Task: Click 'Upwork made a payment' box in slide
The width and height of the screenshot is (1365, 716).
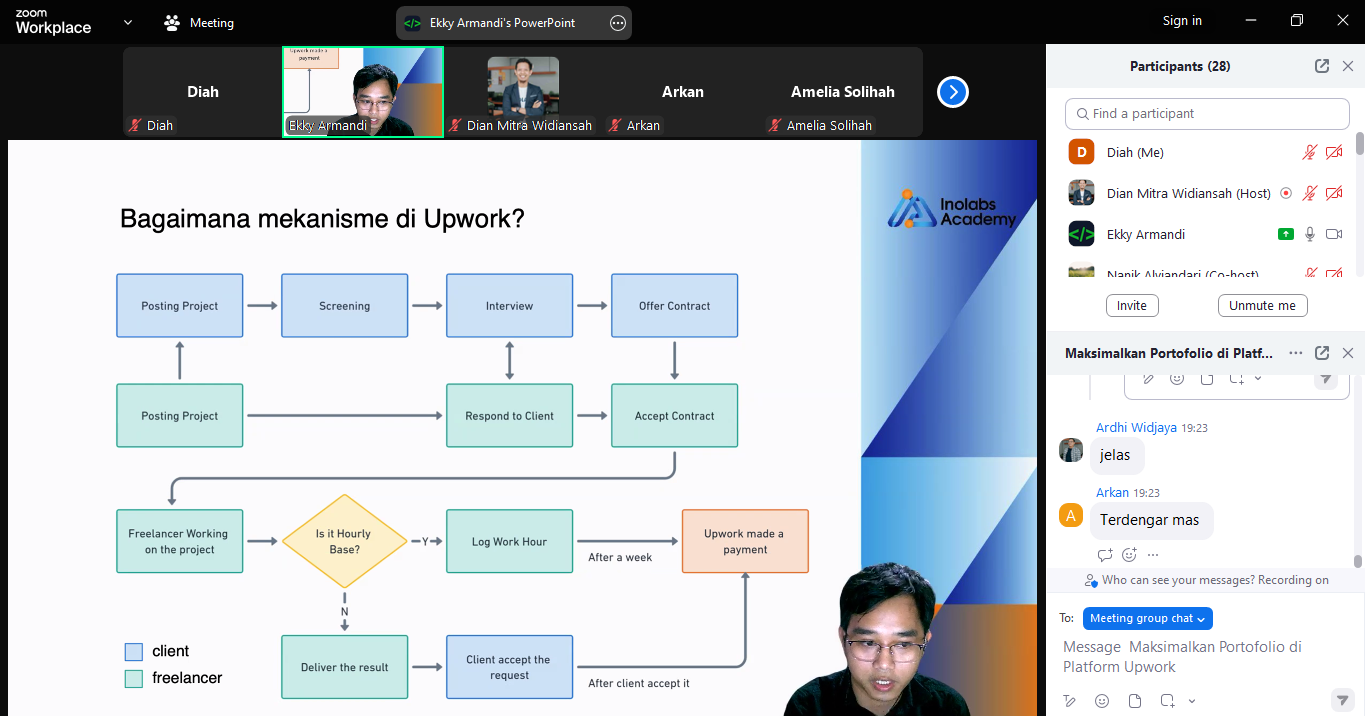Action: point(745,541)
